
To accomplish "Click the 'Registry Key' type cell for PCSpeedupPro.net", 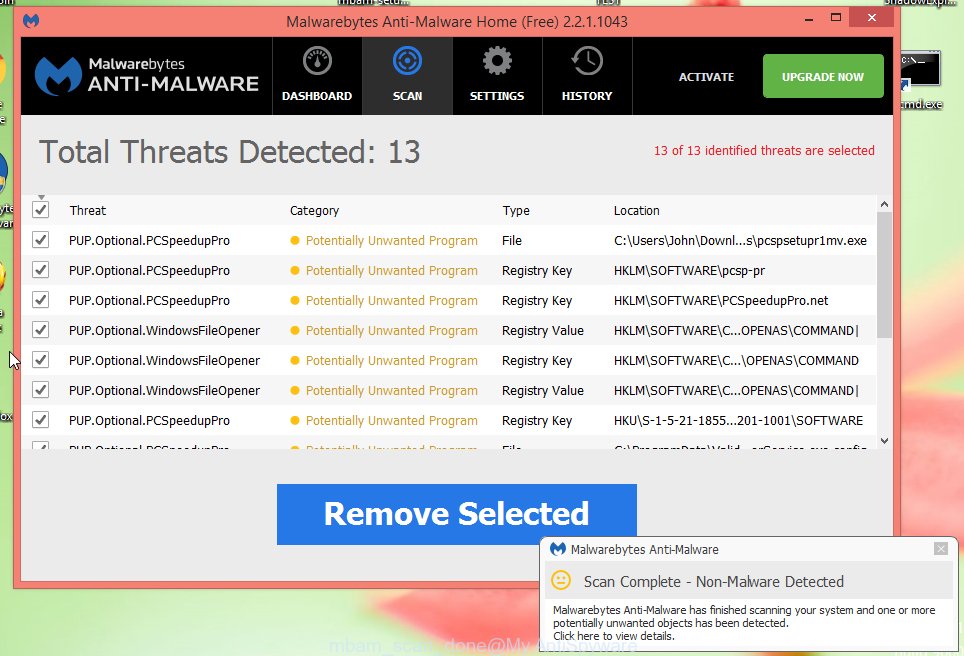I will click(537, 301).
